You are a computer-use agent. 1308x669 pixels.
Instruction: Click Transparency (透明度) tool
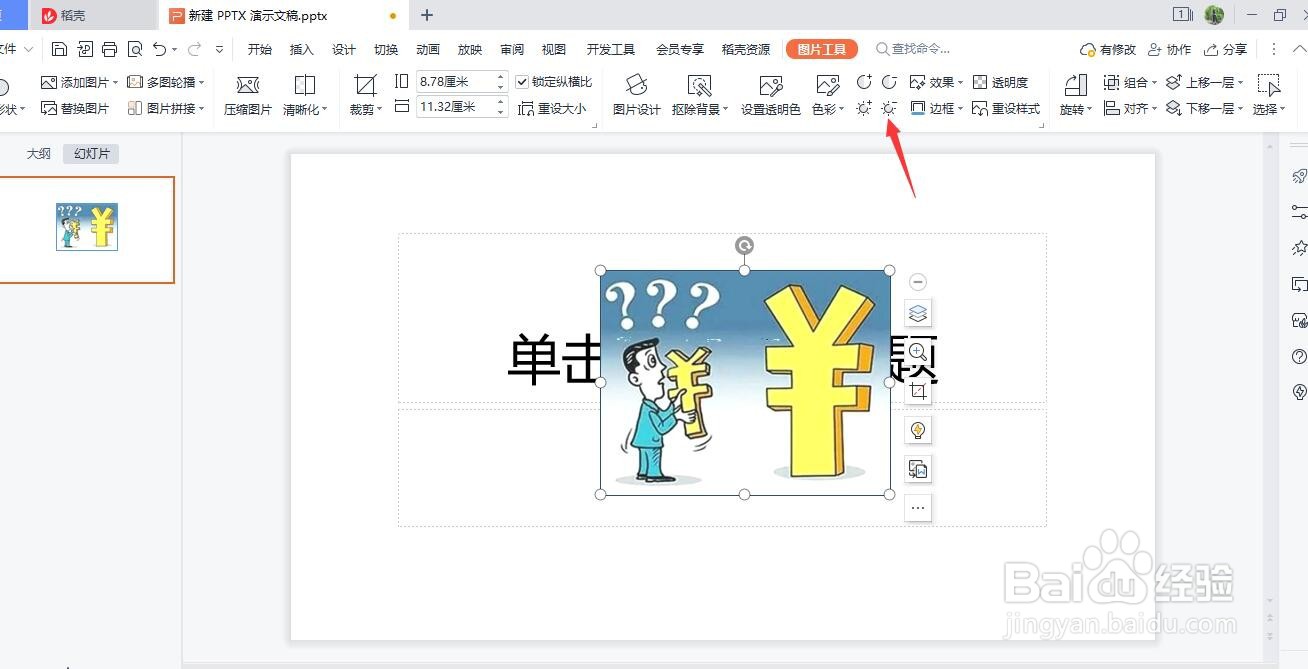(x=1000, y=82)
